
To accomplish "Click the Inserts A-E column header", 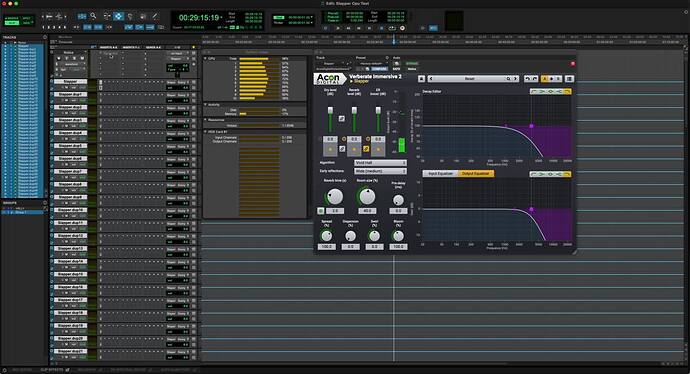I will pyautogui.click(x=108, y=48).
